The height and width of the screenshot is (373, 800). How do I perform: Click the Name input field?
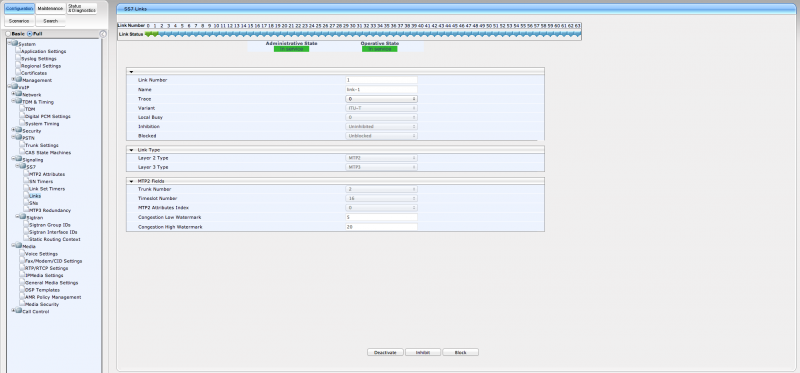(382, 89)
